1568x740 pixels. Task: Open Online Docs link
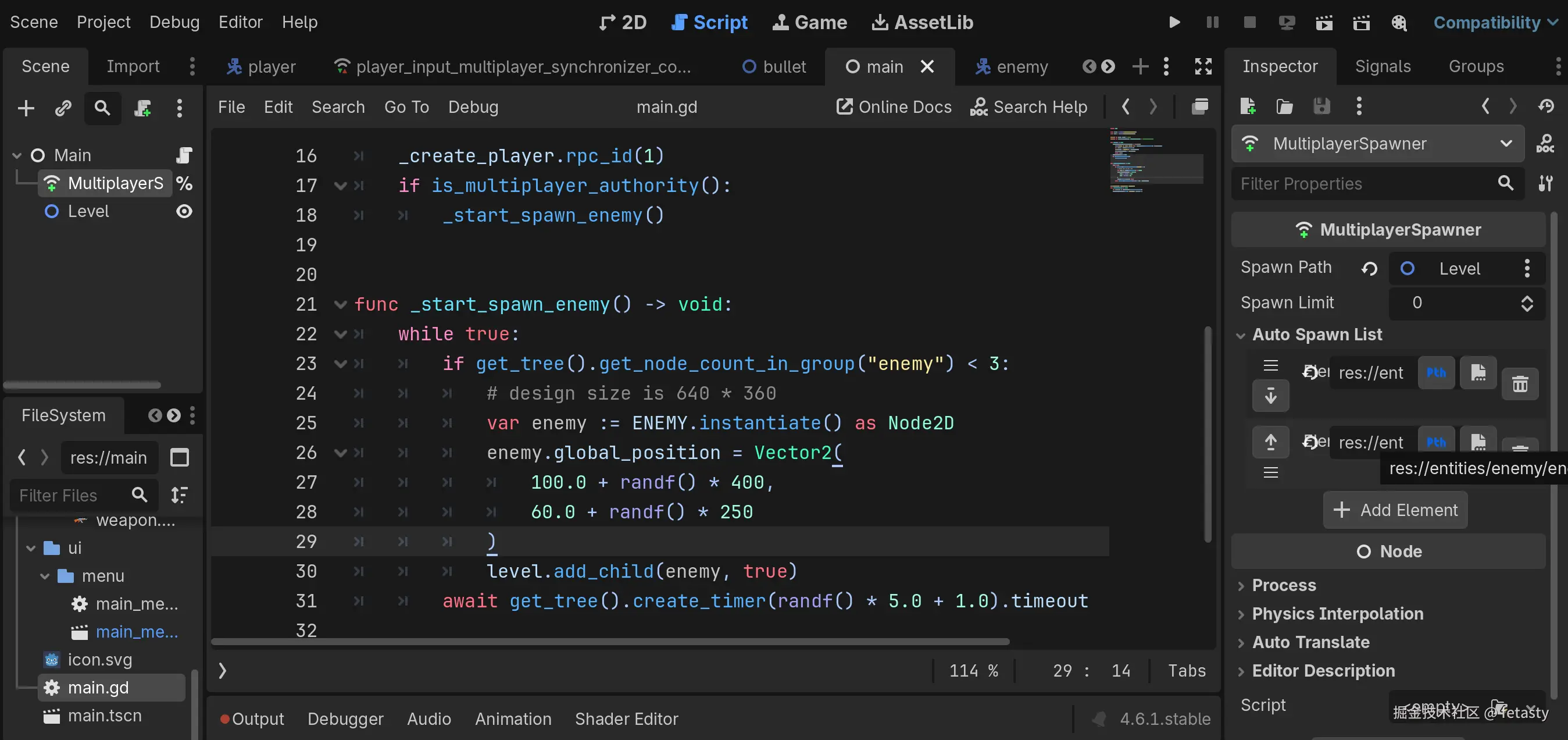pyautogui.click(x=894, y=106)
